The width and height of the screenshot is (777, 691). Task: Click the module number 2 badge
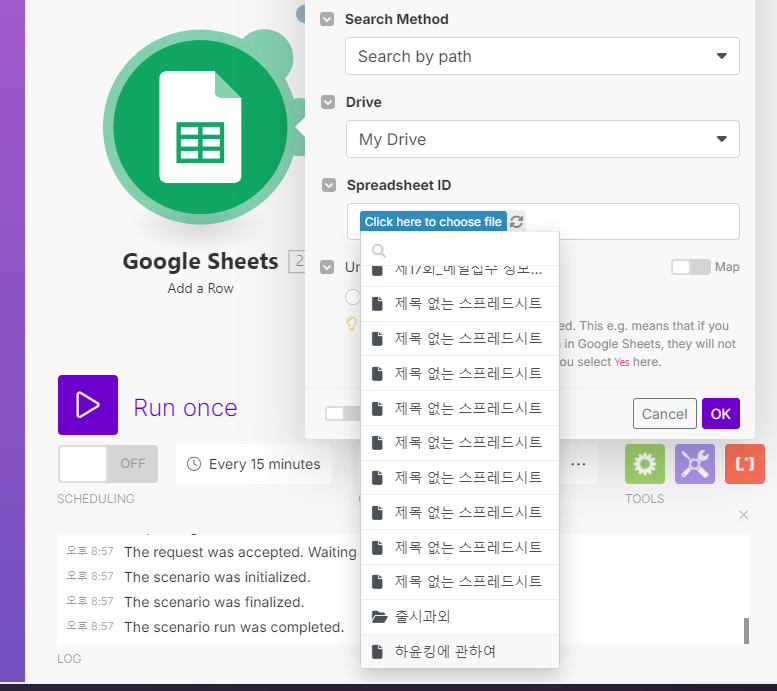pyautogui.click(x=297, y=261)
